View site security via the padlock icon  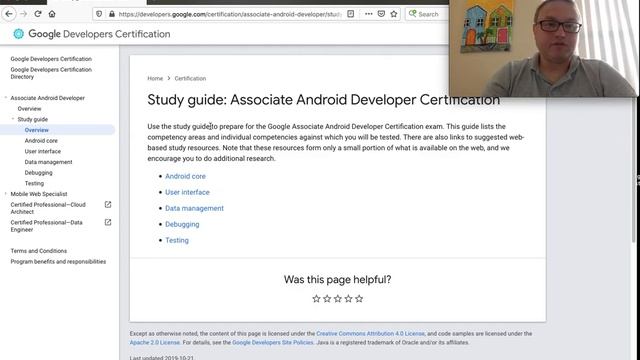pos(112,14)
